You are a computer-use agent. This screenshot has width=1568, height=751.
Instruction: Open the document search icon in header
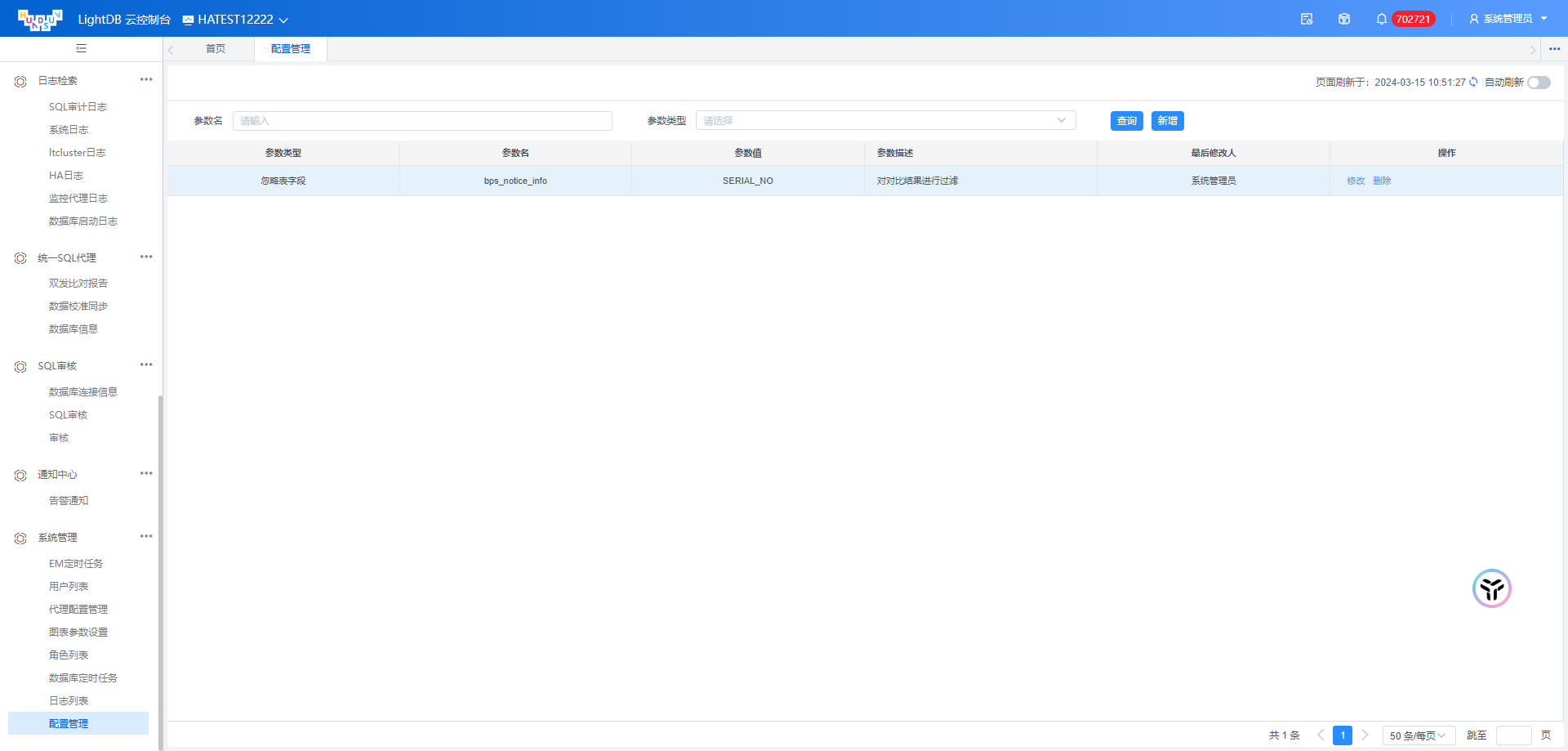(1307, 19)
